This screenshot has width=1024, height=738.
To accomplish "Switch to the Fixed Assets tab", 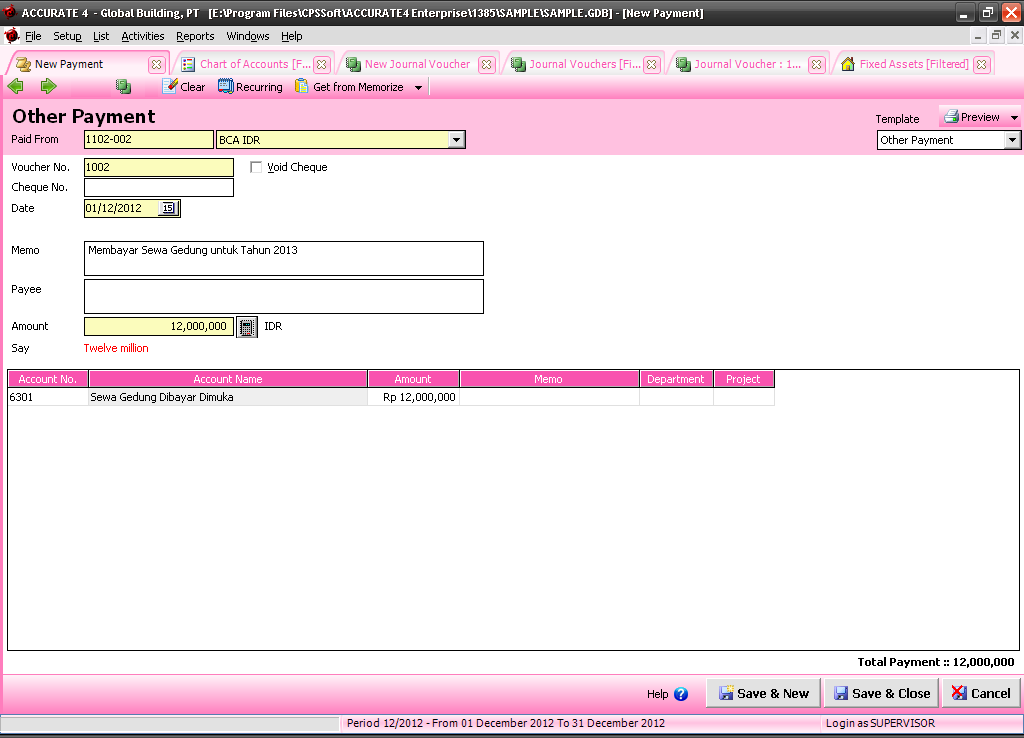I will point(913,64).
